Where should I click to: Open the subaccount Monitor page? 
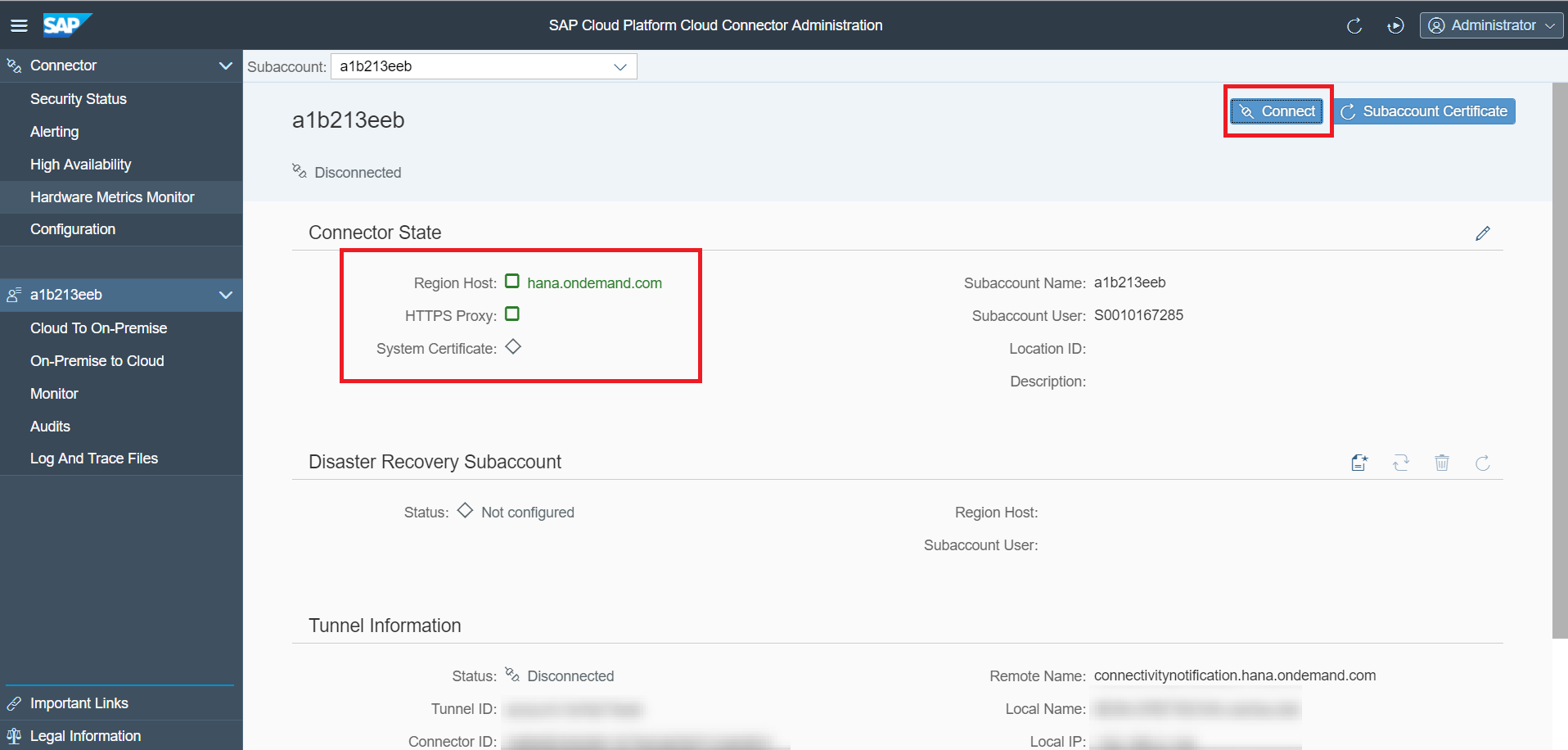click(x=54, y=394)
